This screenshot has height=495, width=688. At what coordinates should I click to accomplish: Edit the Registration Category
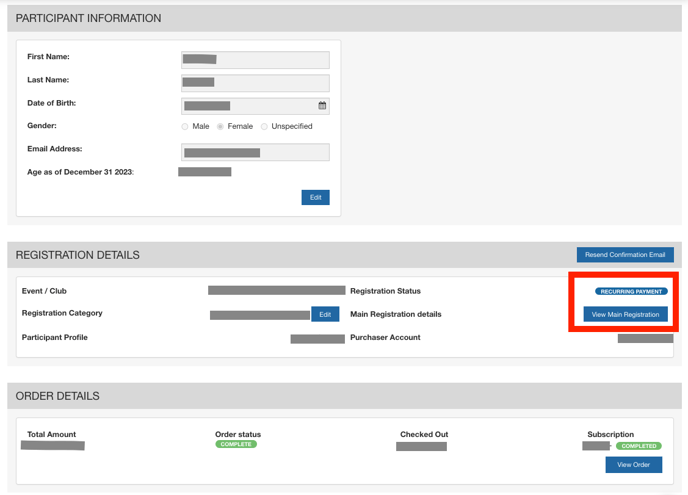tap(325, 314)
